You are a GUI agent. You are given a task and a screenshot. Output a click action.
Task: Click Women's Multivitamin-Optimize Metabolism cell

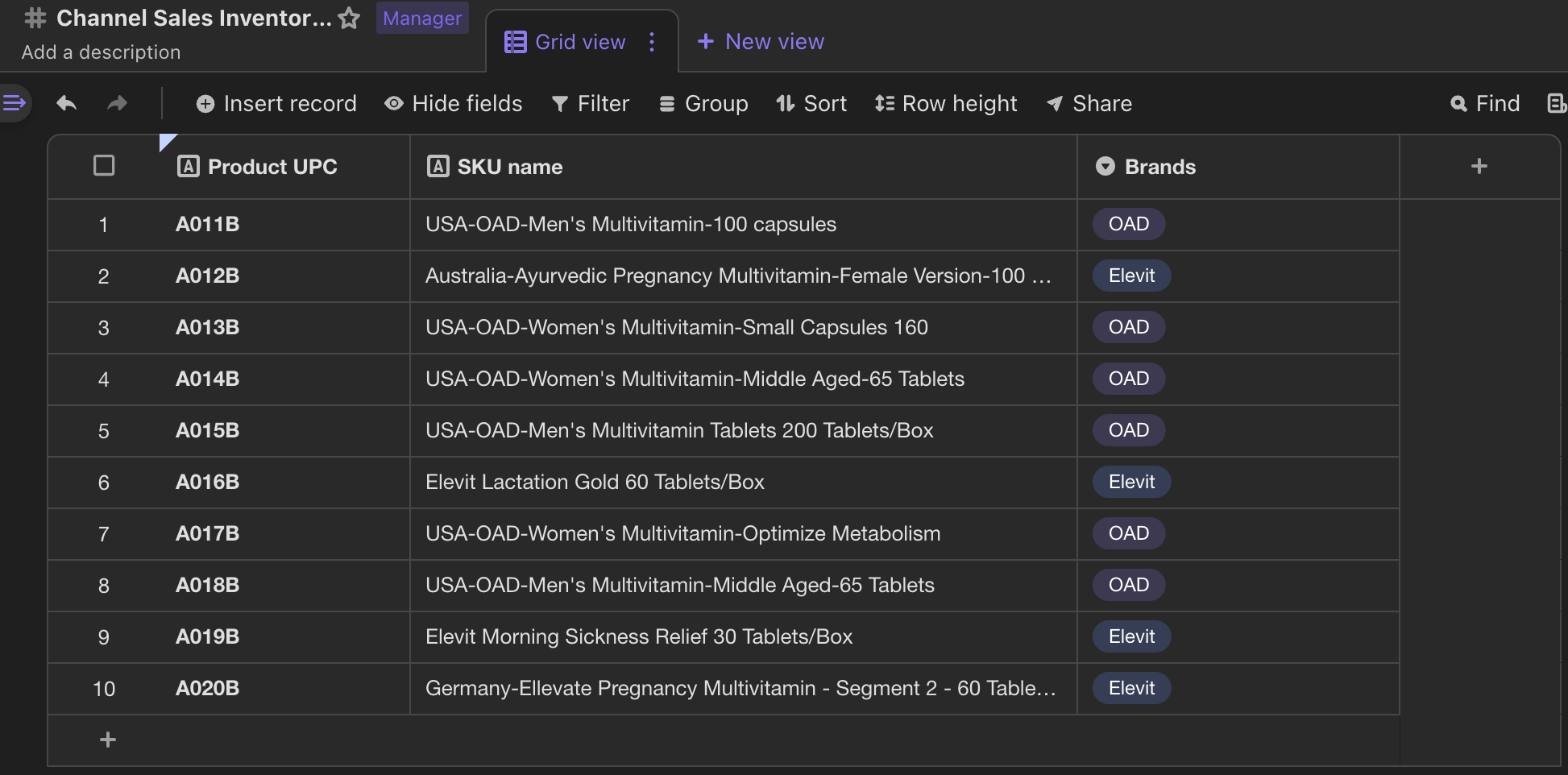click(x=744, y=534)
